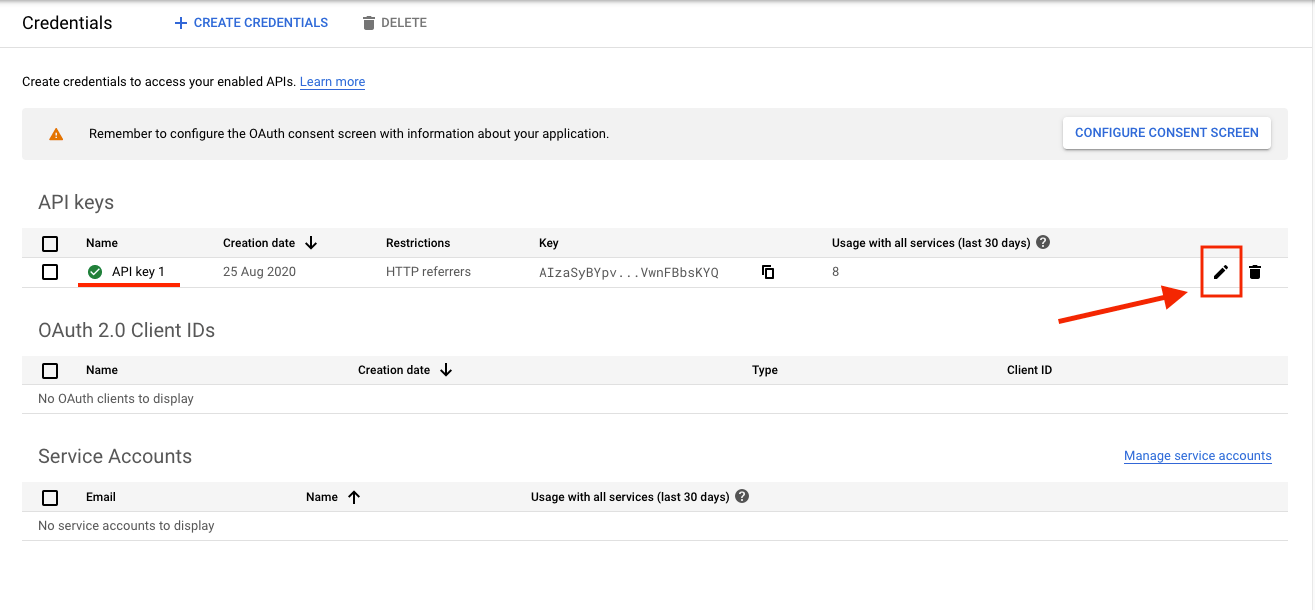Click CONFIGURE CONSENT SCREEN
The height and width of the screenshot is (610, 1315).
(x=1166, y=132)
